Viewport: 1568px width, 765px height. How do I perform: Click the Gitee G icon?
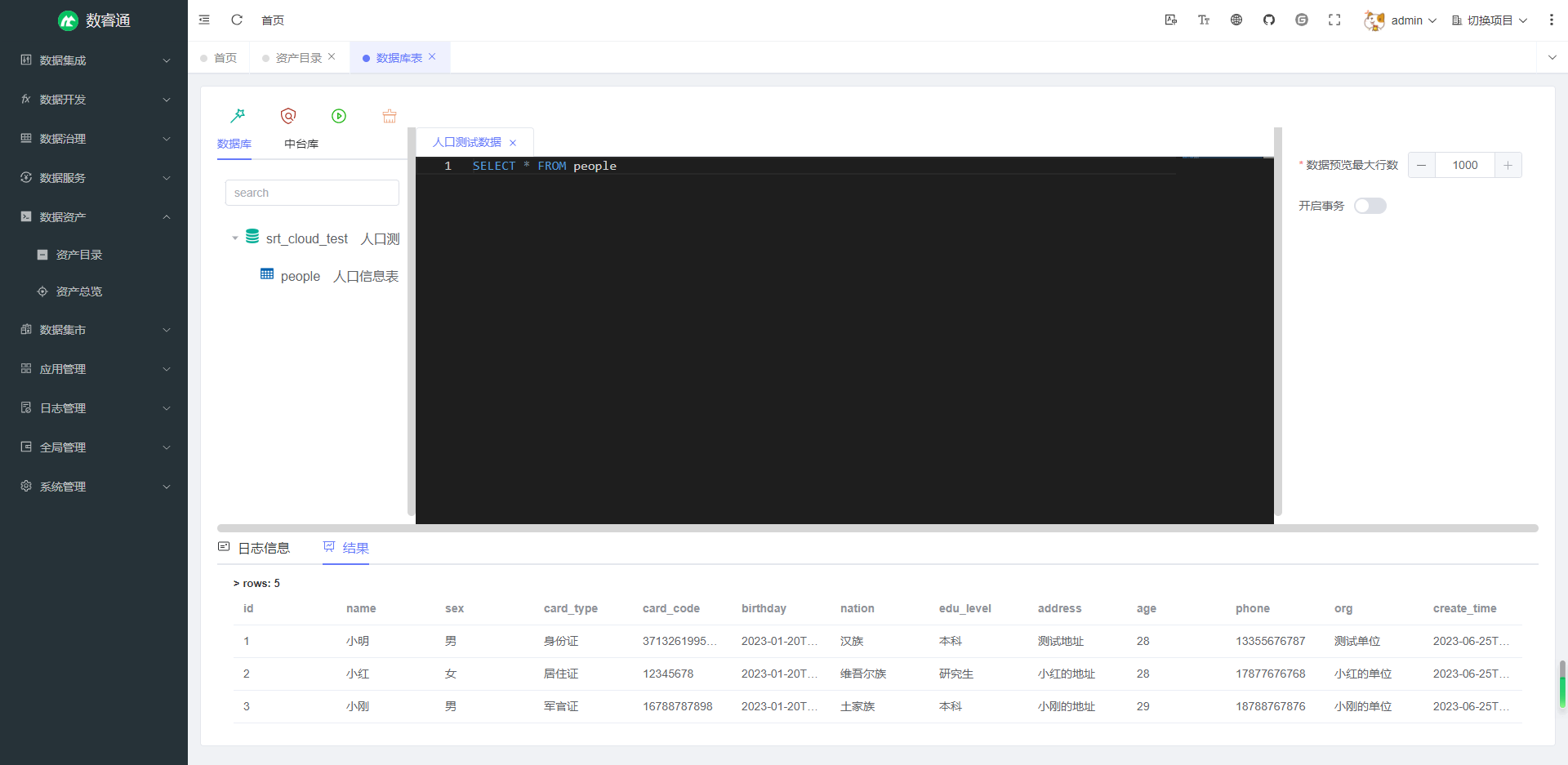tap(1302, 20)
